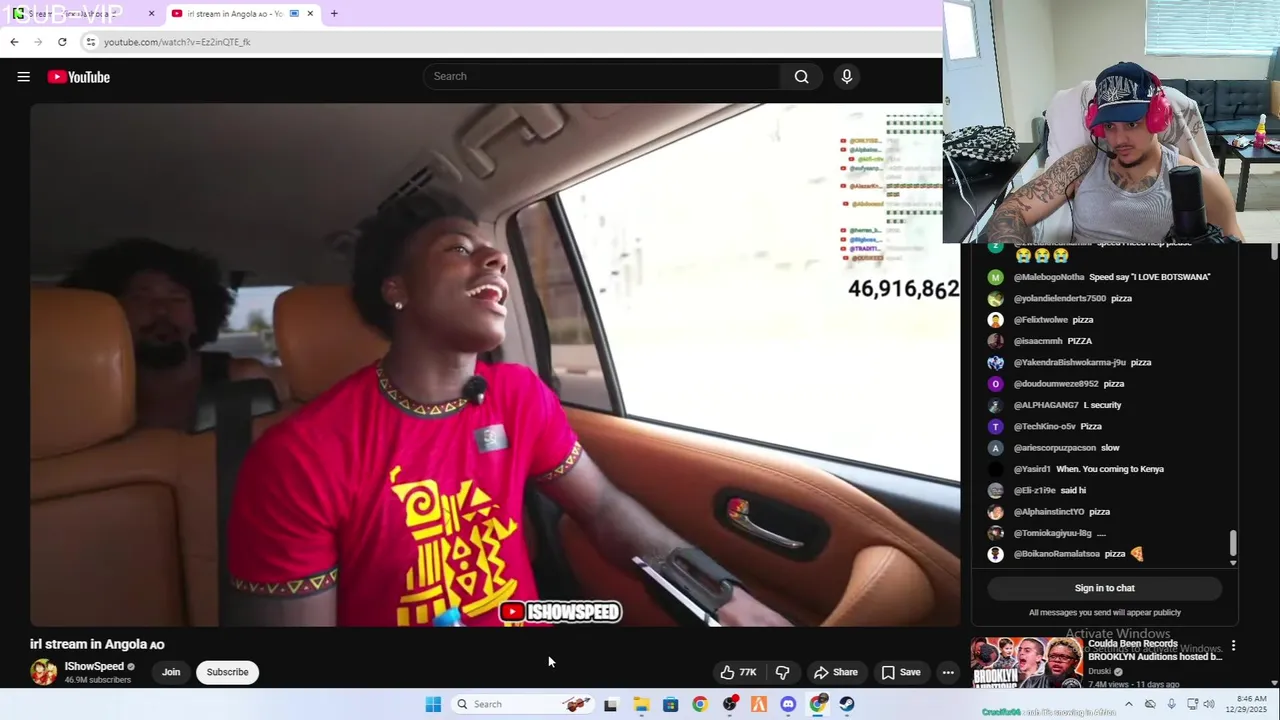The width and height of the screenshot is (1280, 720).
Task: Click the video player to pause
Action: click(x=495, y=365)
